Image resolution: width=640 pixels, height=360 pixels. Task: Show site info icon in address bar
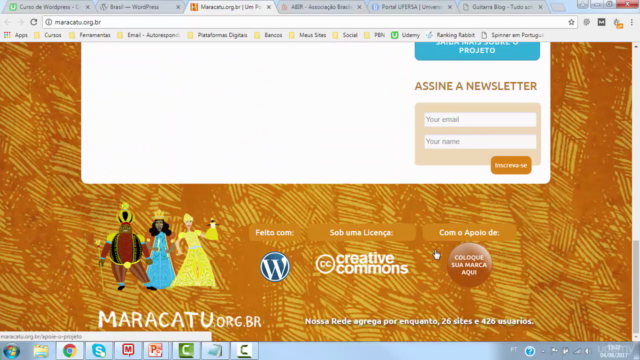(49, 22)
